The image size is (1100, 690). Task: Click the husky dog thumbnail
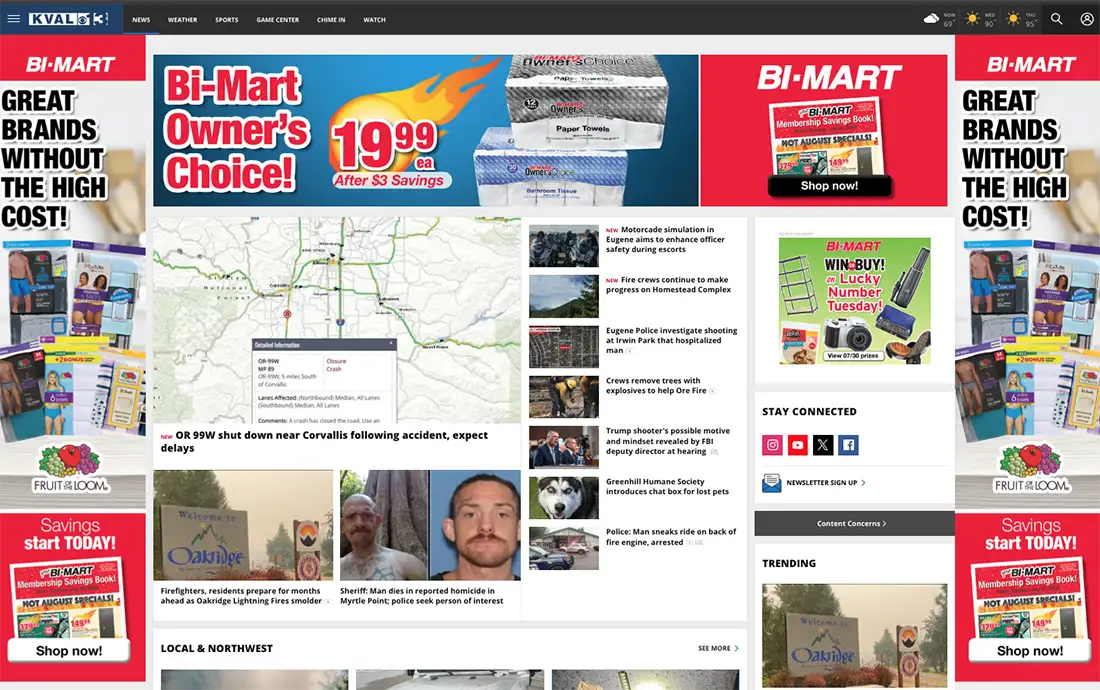[564, 498]
